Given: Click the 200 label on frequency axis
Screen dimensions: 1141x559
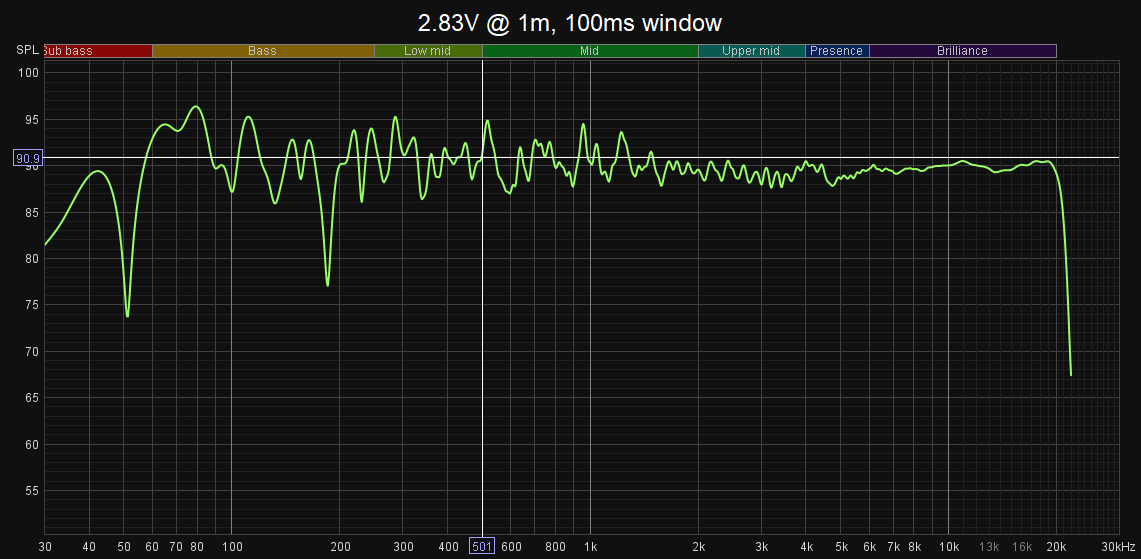Looking at the screenshot, I should tap(340, 547).
